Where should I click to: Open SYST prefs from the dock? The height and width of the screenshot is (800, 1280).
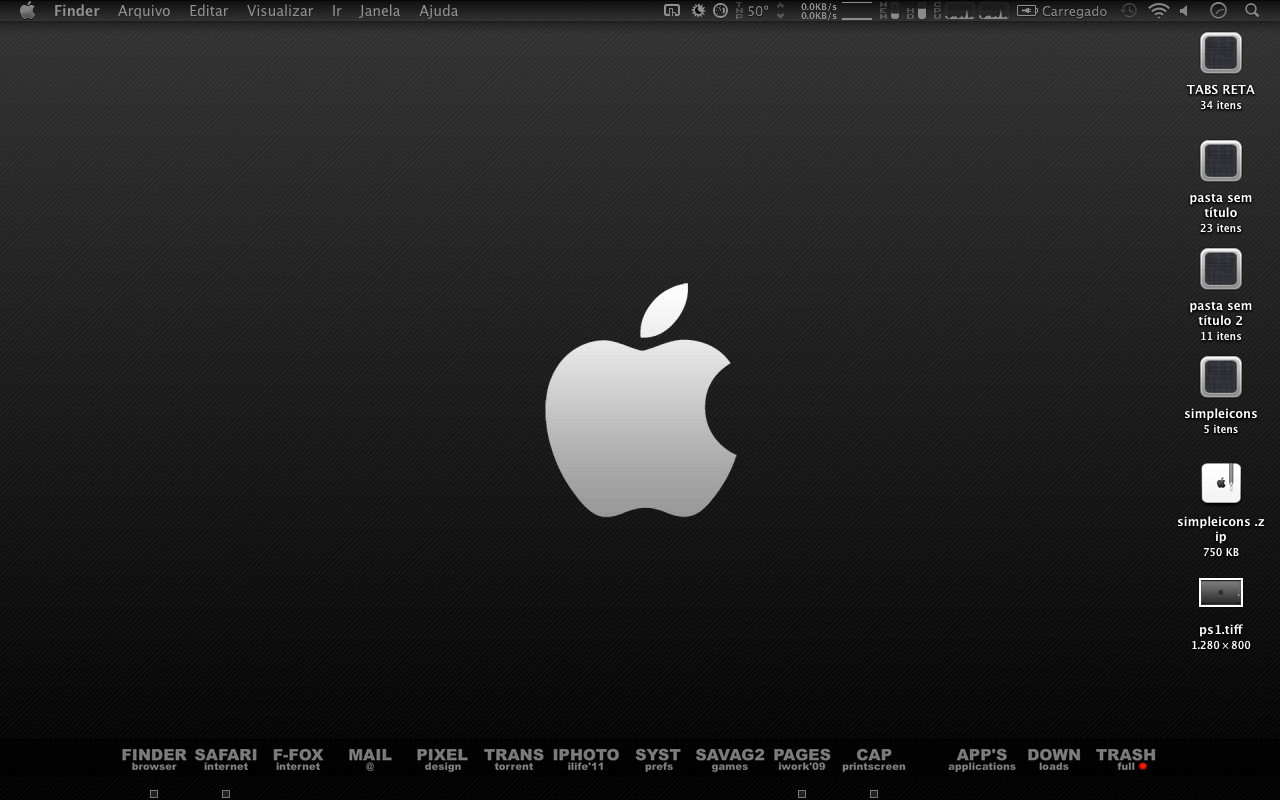coord(658,759)
